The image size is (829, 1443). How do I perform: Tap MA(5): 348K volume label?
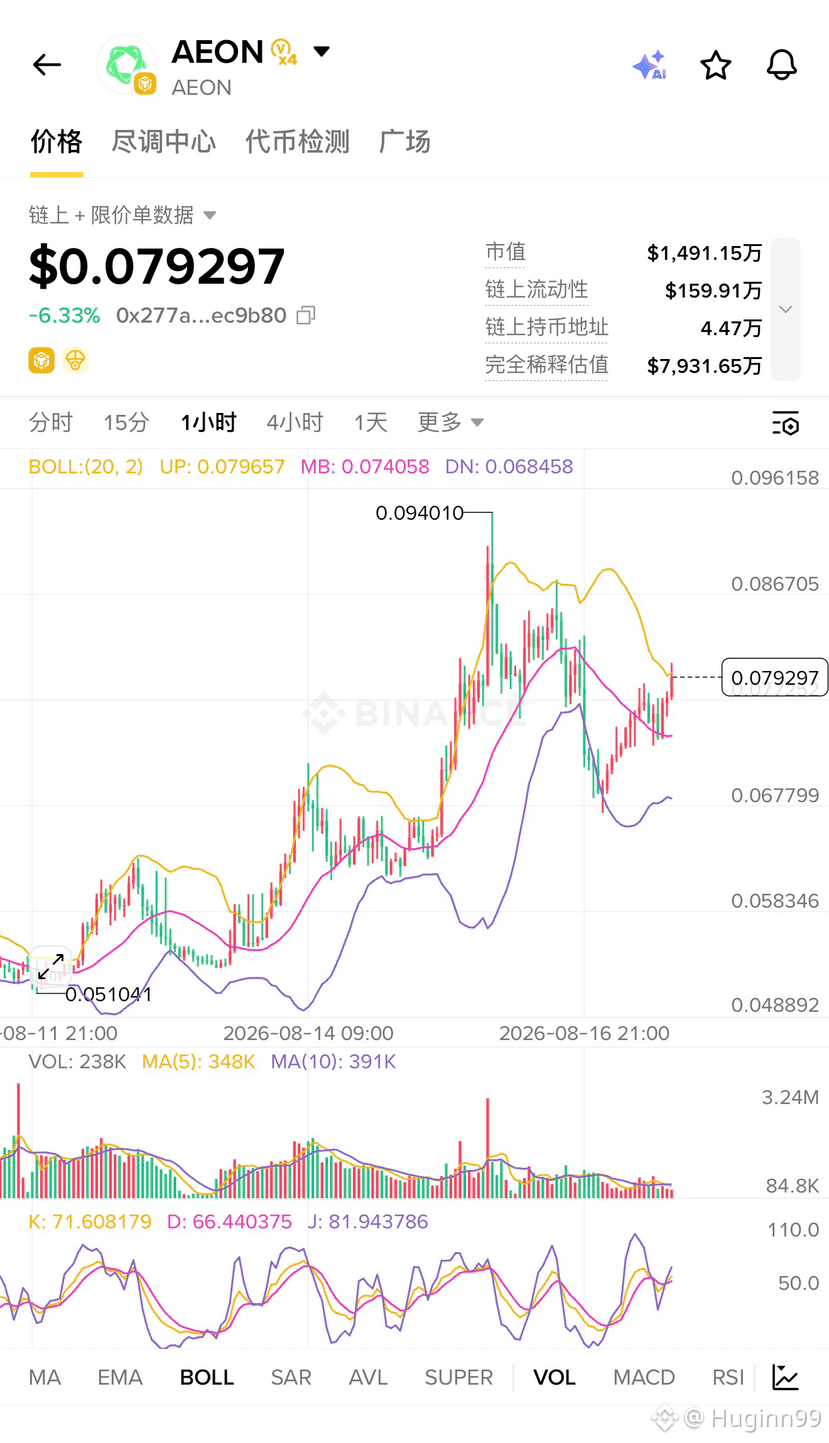(x=199, y=1062)
